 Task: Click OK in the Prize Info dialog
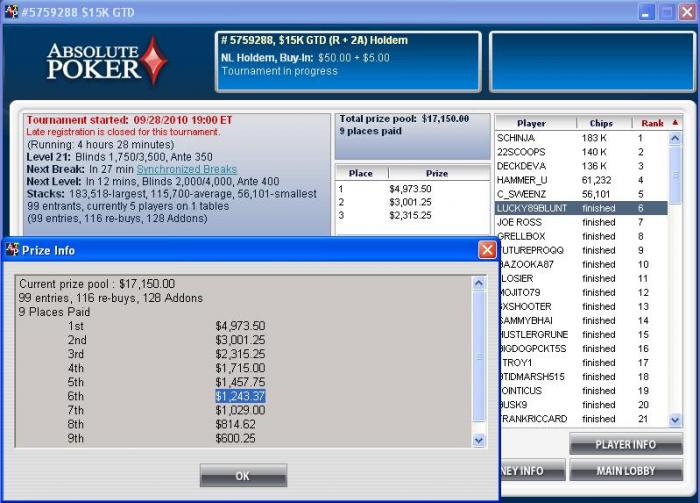(243, 475)
